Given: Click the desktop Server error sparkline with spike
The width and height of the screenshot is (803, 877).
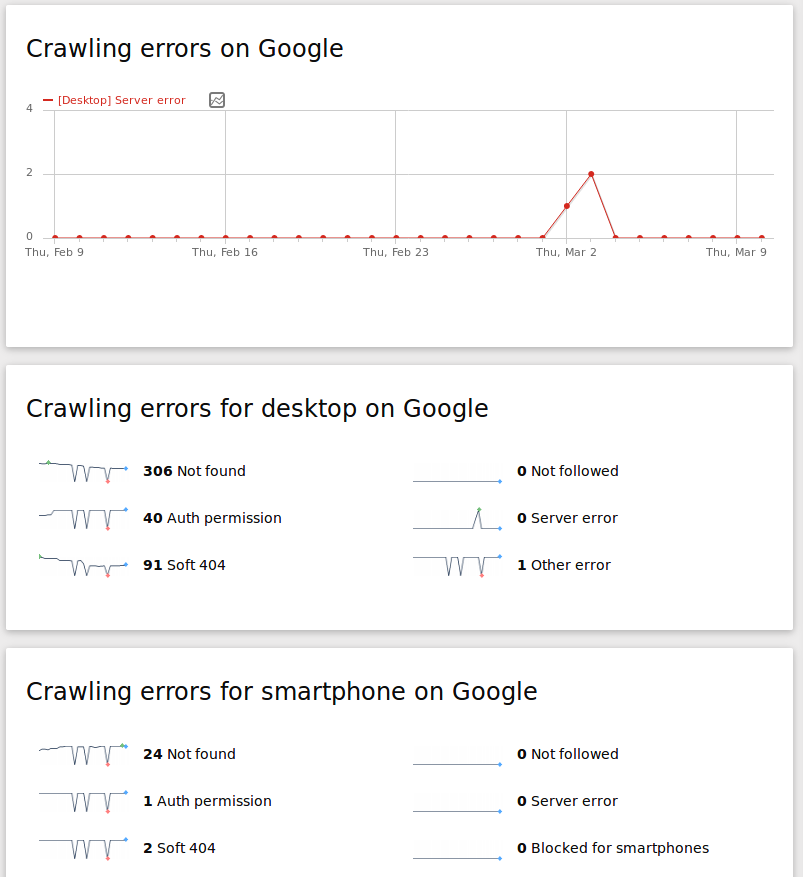Looking at the screenshot, I should pos(457,519).
